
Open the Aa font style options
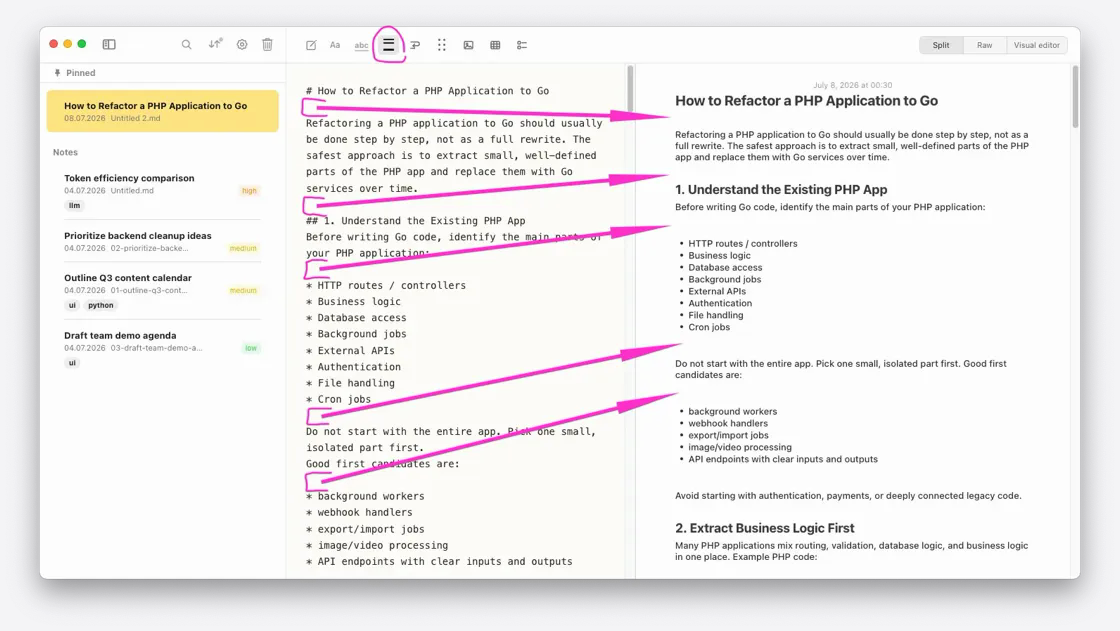coord(335,45)
